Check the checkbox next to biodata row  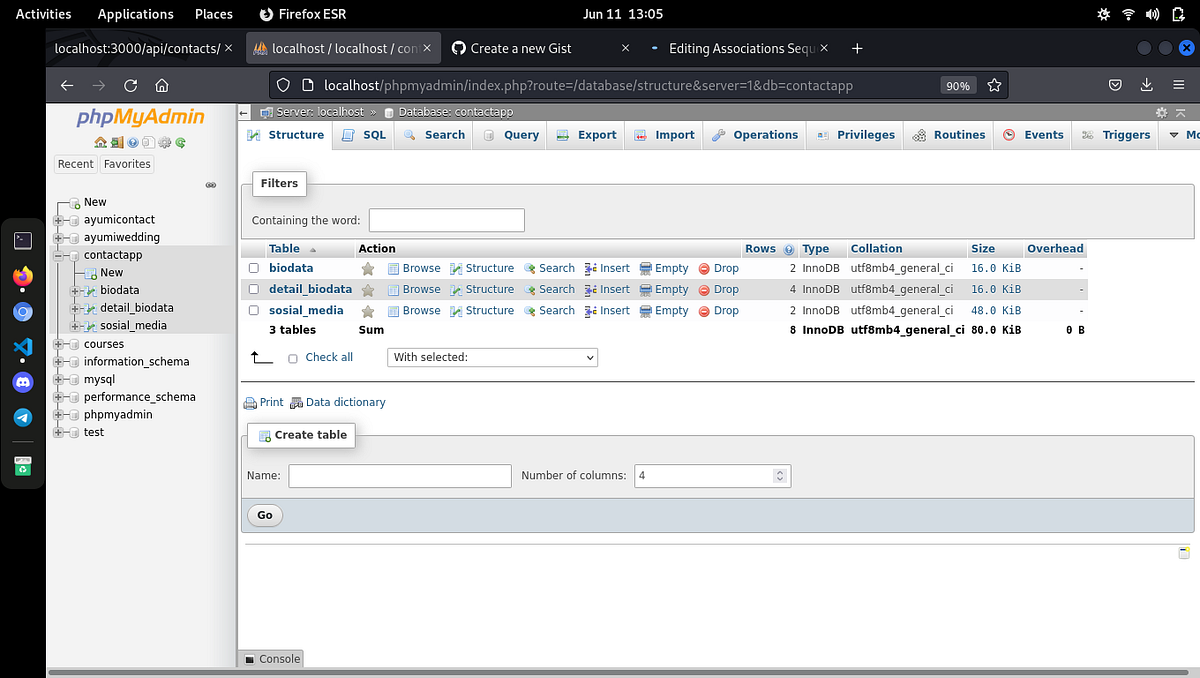point(253,268)
